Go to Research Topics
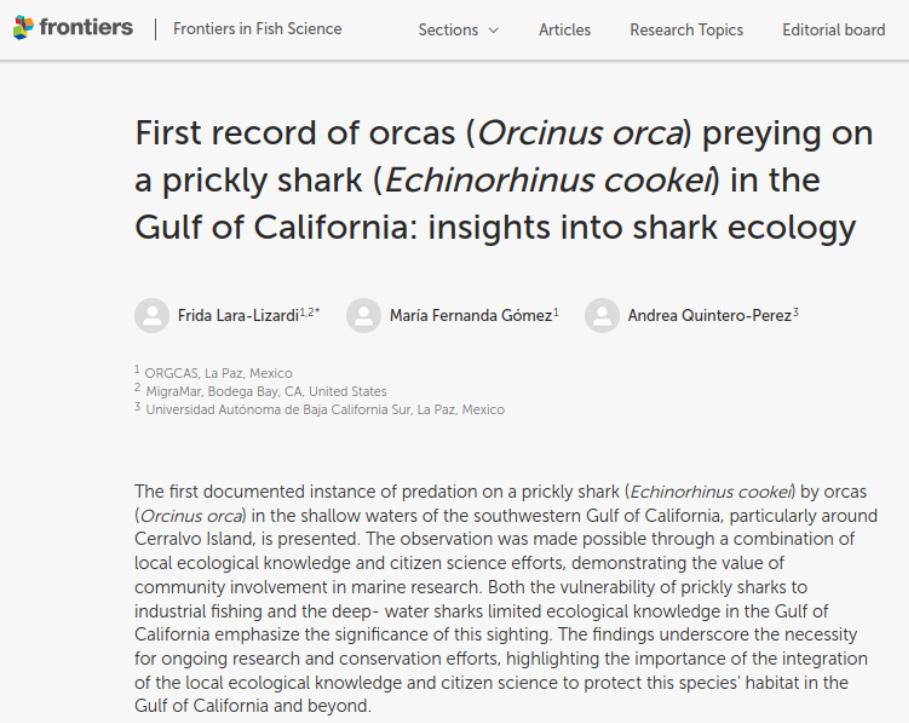This screenshot has width=909, height=723. [686, 30]
